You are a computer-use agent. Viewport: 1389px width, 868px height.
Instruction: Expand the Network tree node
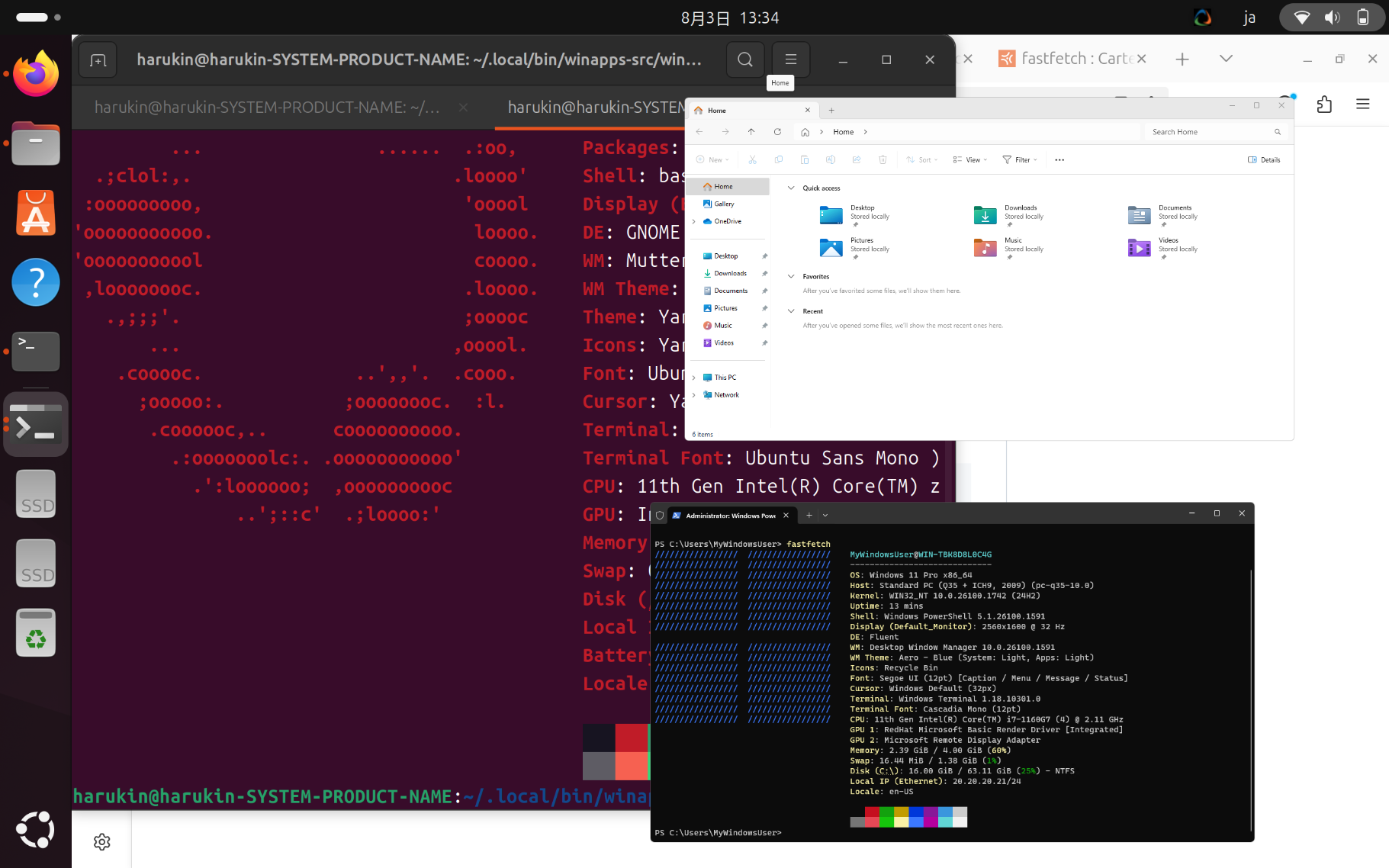694,395
